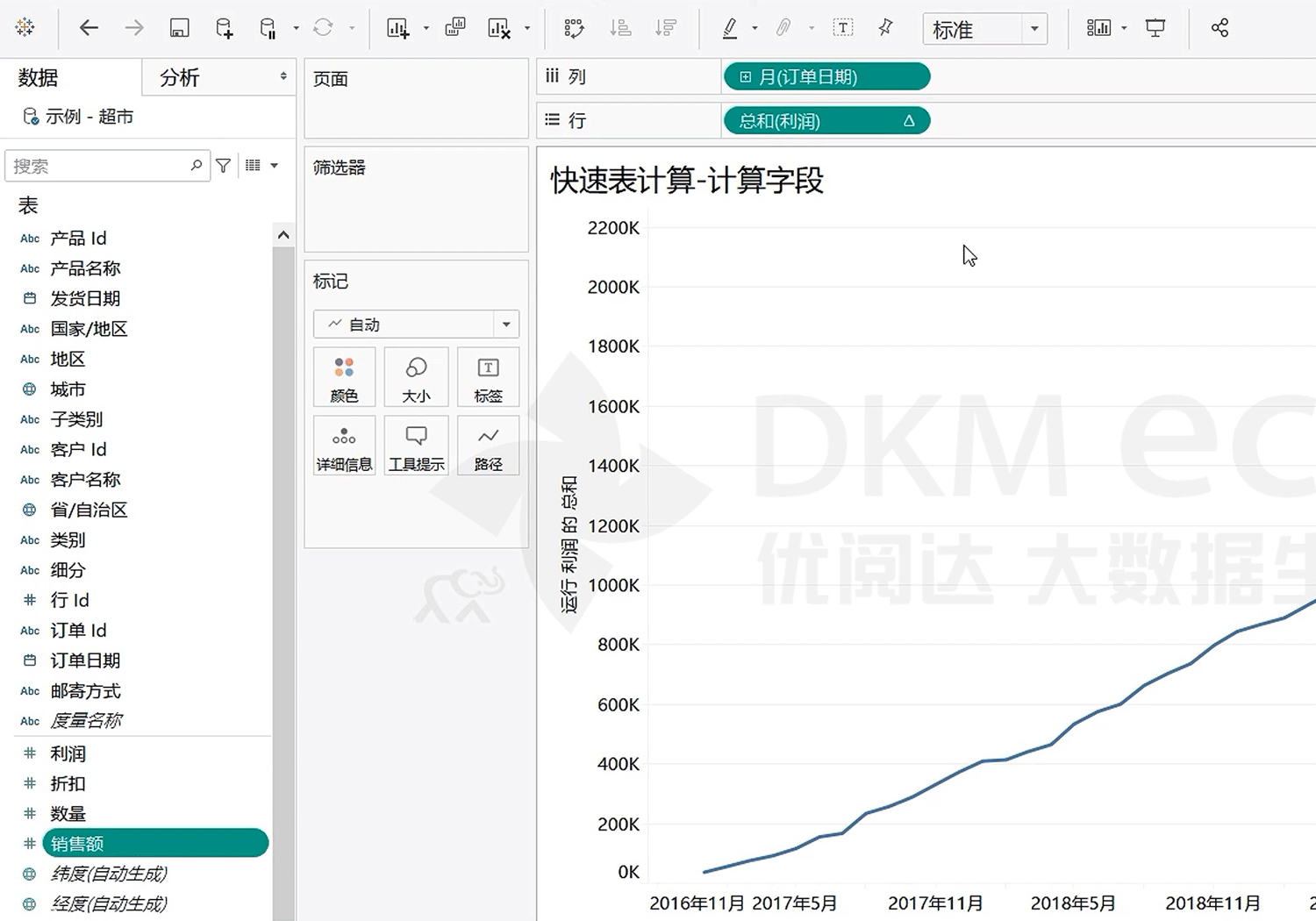Screen dimensions: 1316x921
Task: Toggle mark labels with the T icon
Action: pyautogui.click(x=842, y=28)
